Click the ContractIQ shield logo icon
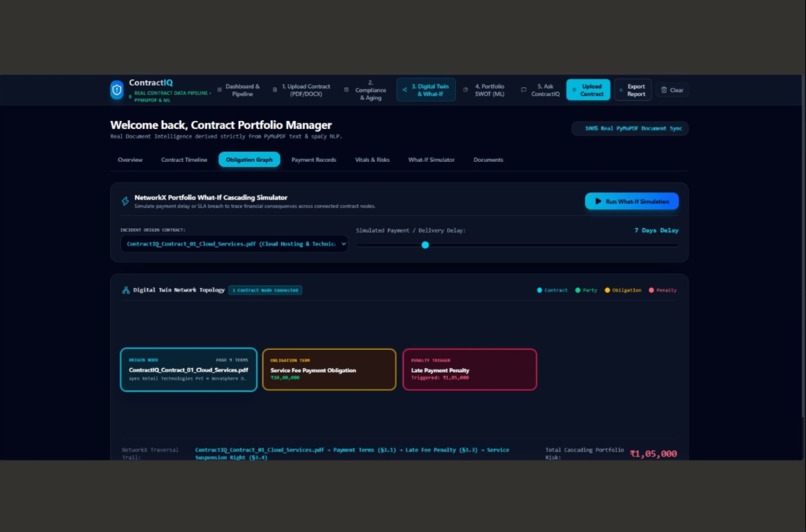 117,90
